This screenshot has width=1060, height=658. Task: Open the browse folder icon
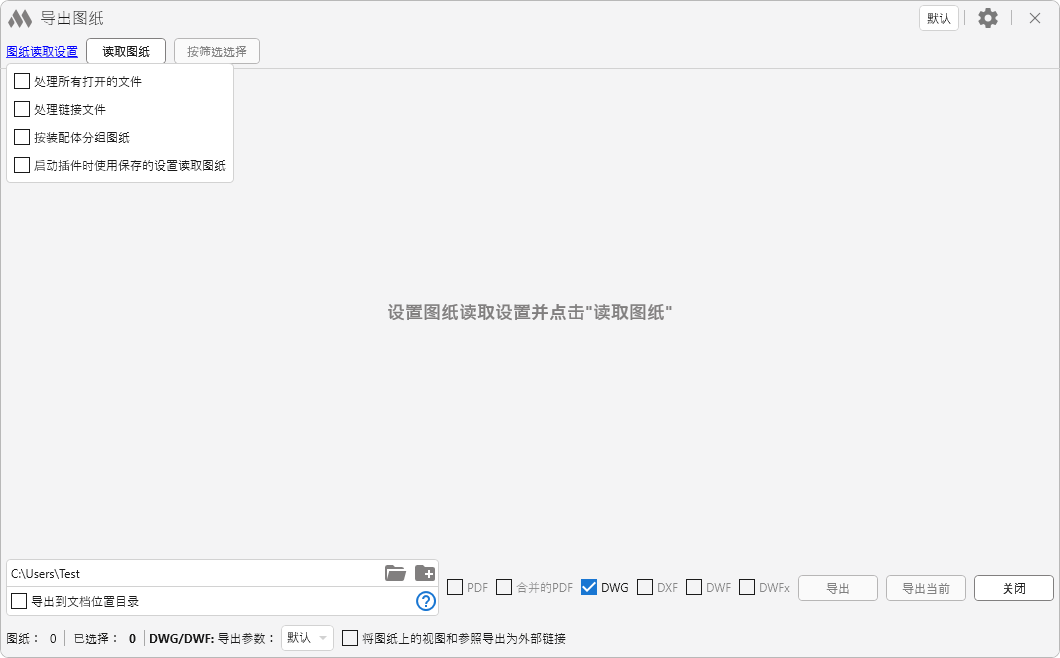tap(395, 573)
